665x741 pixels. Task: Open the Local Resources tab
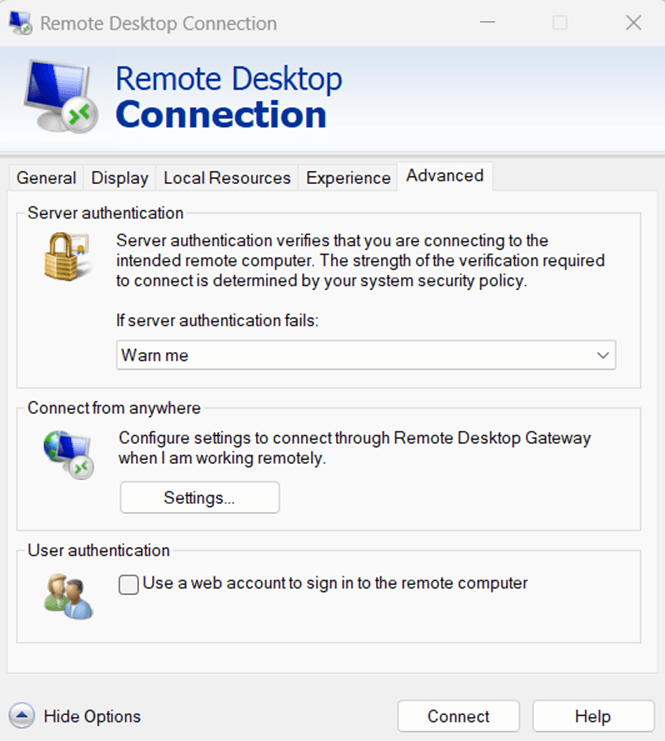coord(227,178)
